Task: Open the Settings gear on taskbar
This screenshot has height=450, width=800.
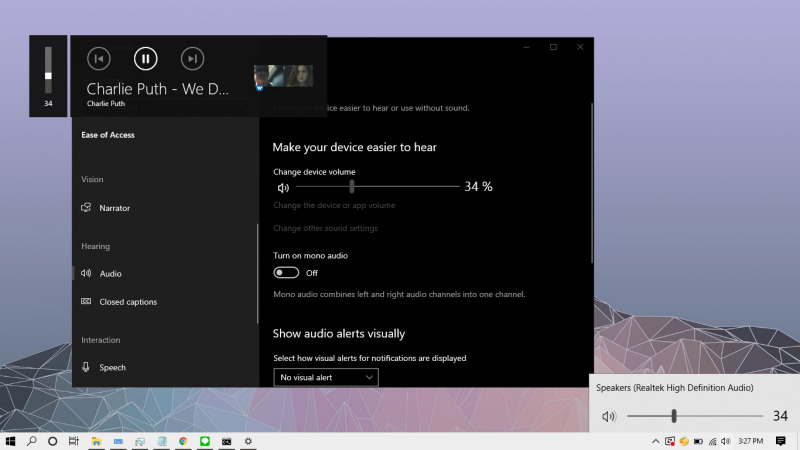Action: click(x=248, y=441)
